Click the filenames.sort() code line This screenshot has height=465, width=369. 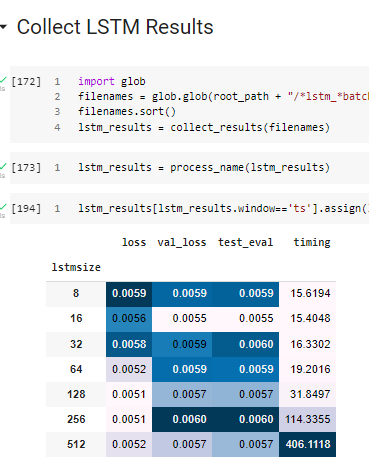(127, 111)
